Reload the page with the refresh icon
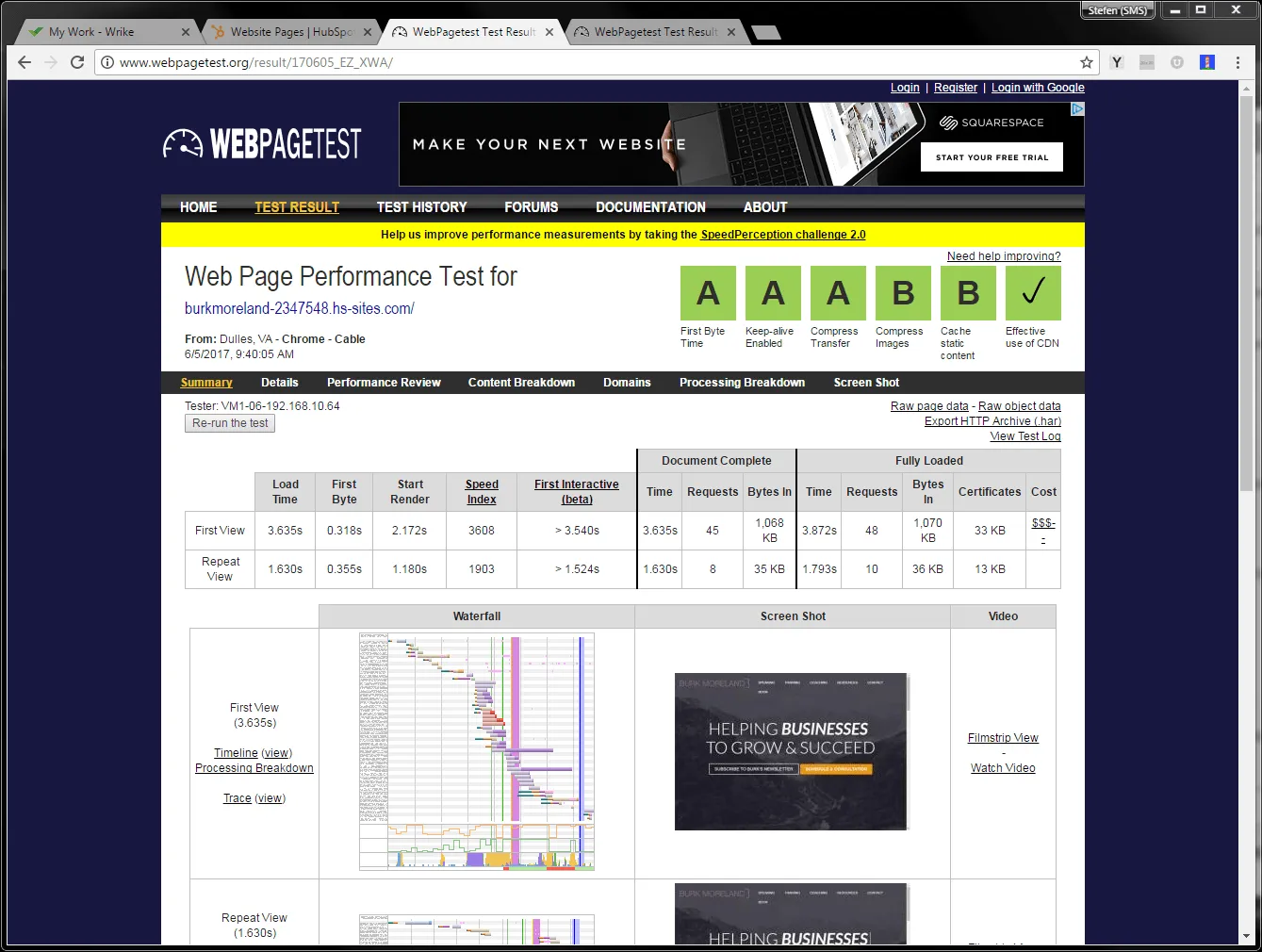This screenshot has width=1262, height=952. click(x=77, y=62)
